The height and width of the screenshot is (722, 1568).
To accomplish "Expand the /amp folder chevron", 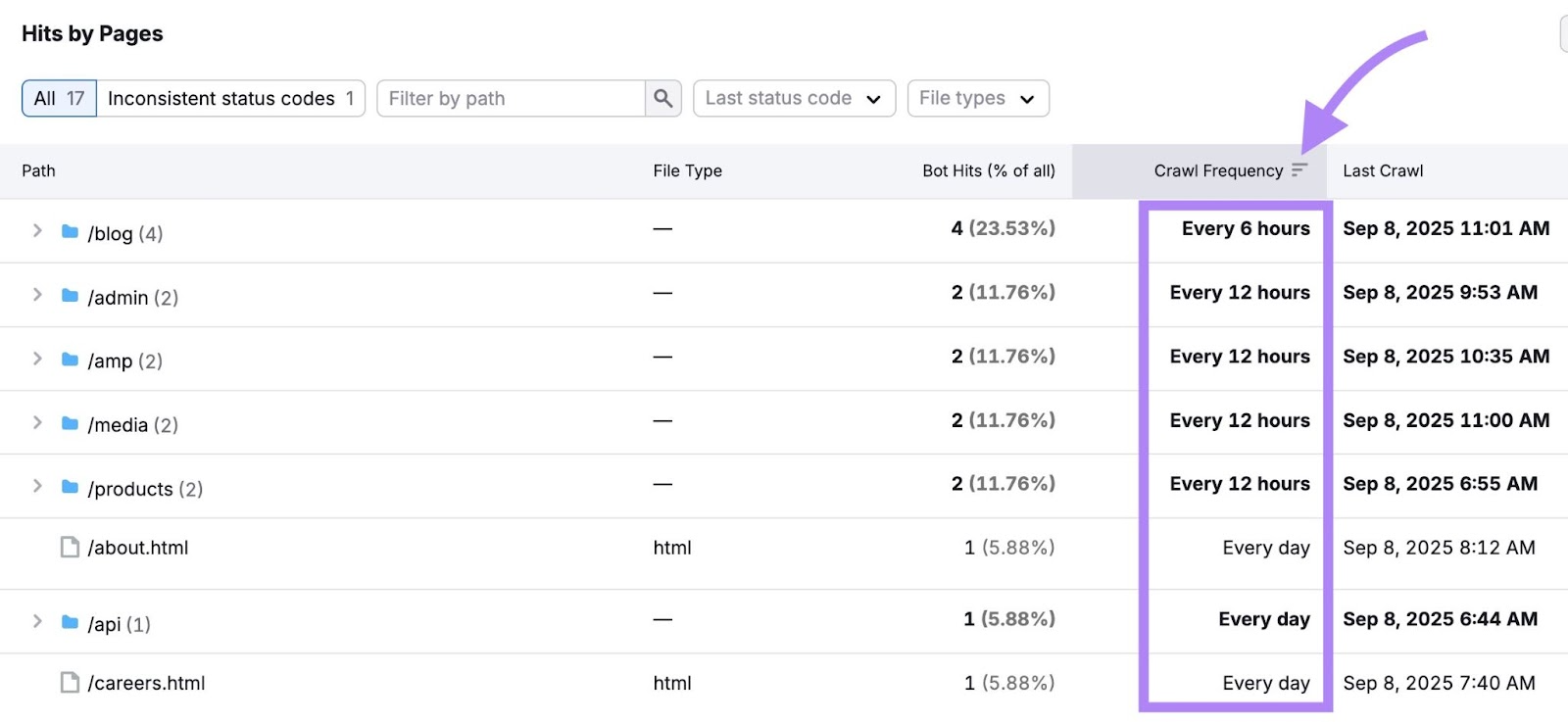I will point(37,360).
